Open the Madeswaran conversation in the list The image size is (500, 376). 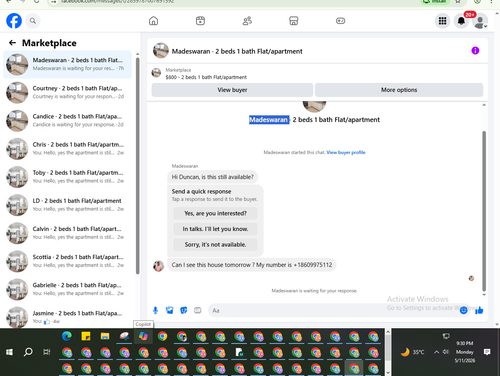click(x=67, y=64)
